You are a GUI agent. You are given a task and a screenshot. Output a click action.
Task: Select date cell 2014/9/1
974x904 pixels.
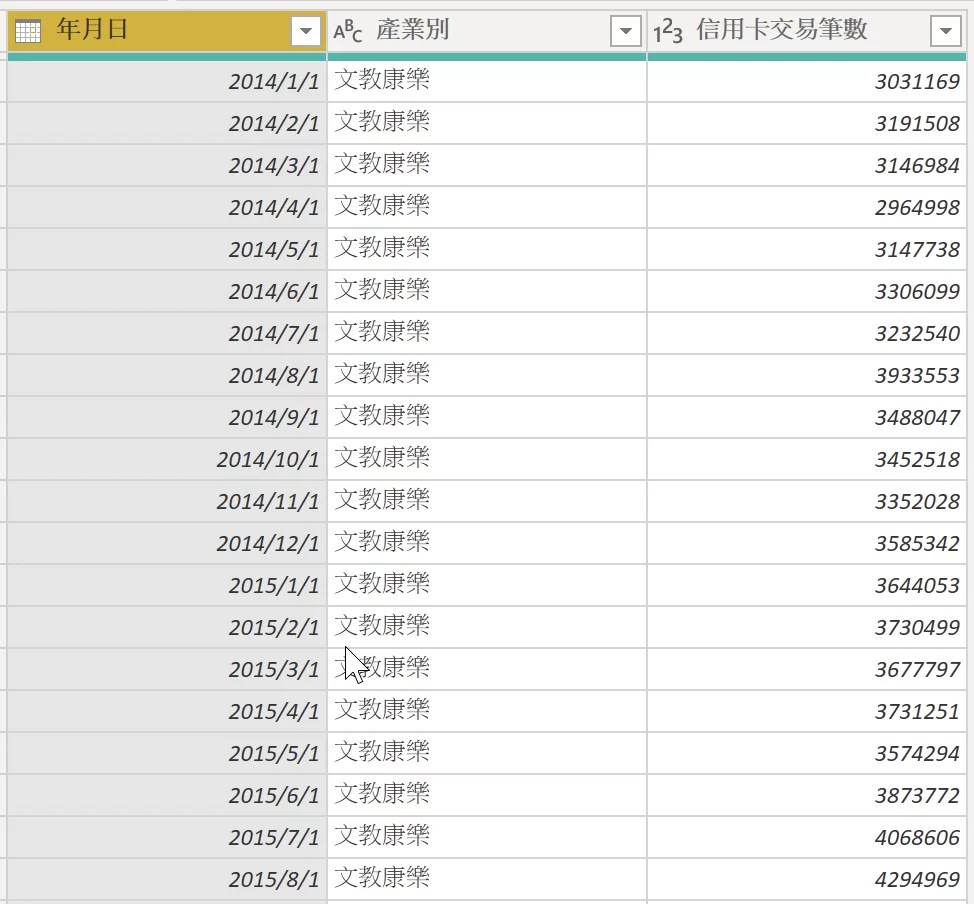[x=167, y=418]
